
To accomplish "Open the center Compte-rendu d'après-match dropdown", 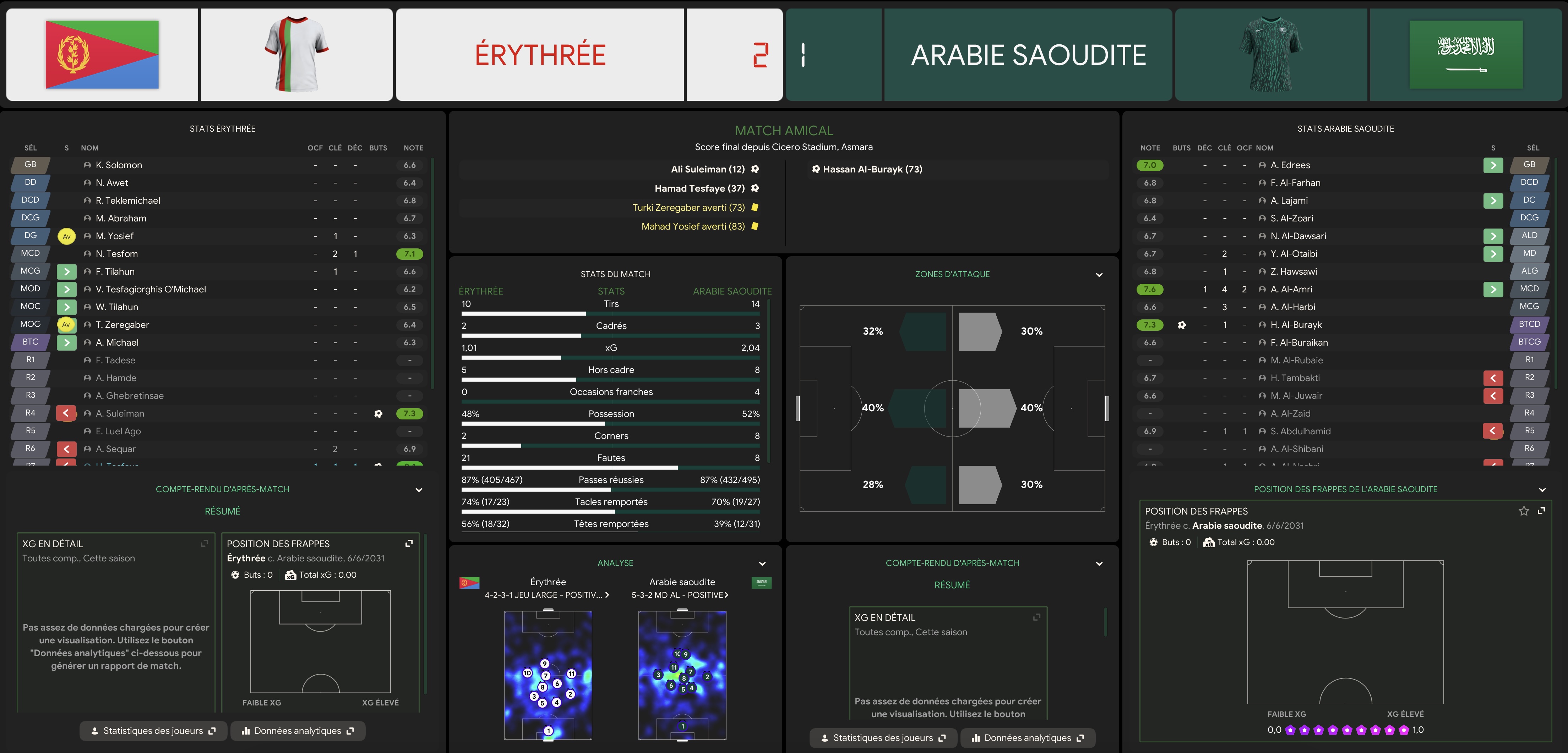I will 1099,564.
